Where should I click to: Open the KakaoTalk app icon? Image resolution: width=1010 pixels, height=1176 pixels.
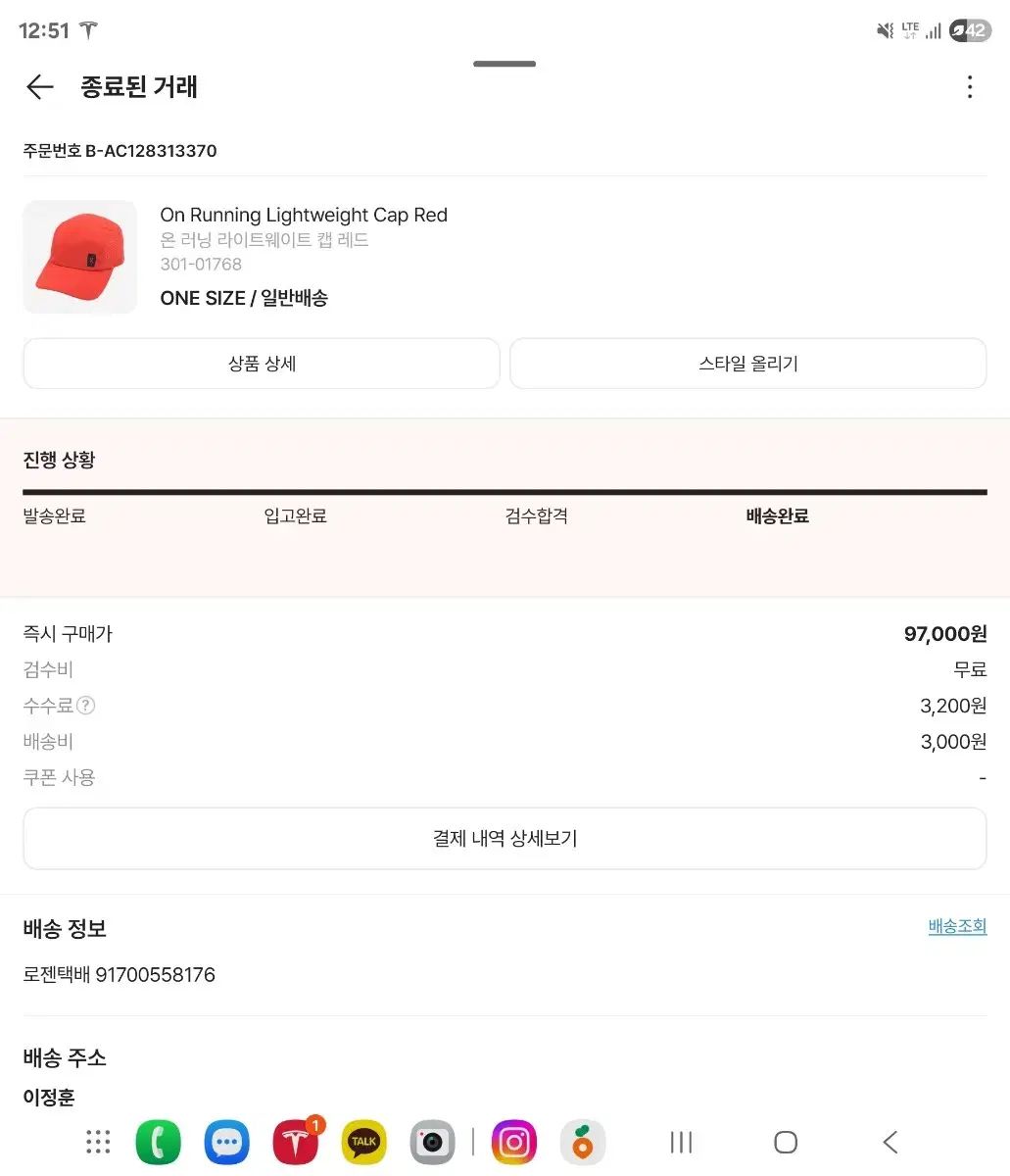[363, 1142]
